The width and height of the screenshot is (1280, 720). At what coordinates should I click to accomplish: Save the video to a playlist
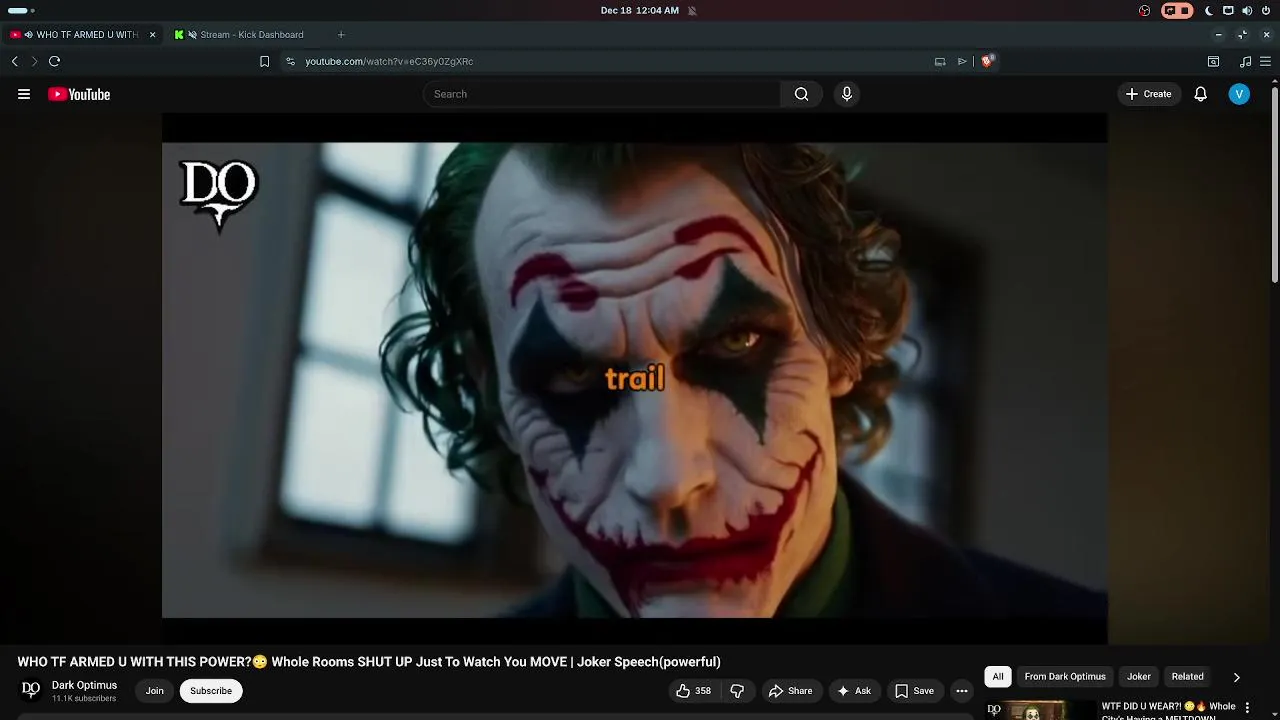pos(914,691)
